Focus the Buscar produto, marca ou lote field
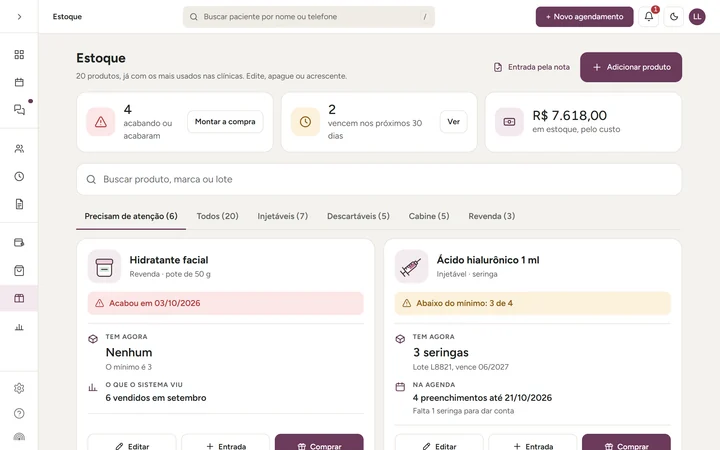 (379, 179)
